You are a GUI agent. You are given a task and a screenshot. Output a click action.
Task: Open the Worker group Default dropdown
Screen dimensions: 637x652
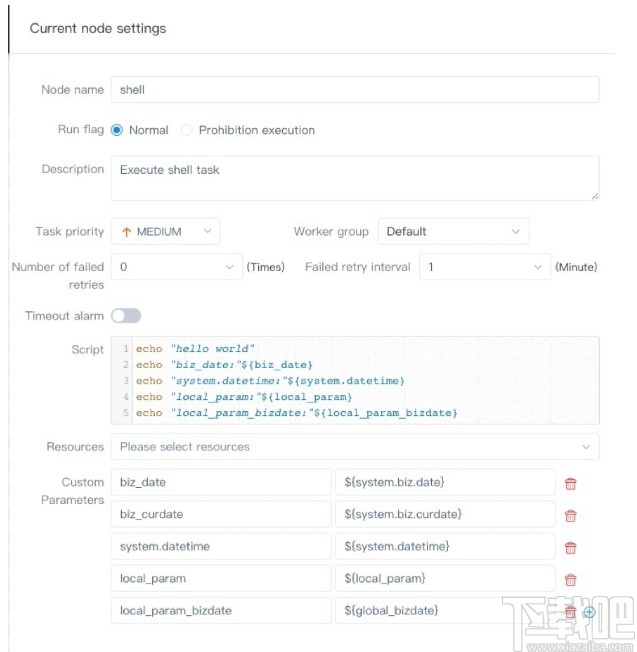454,231
